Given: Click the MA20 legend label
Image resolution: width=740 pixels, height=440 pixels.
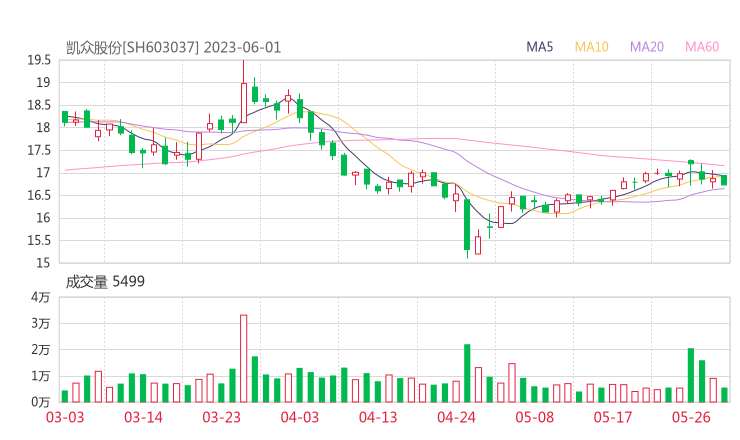Looking at the screenshot, I should (647, 47).
